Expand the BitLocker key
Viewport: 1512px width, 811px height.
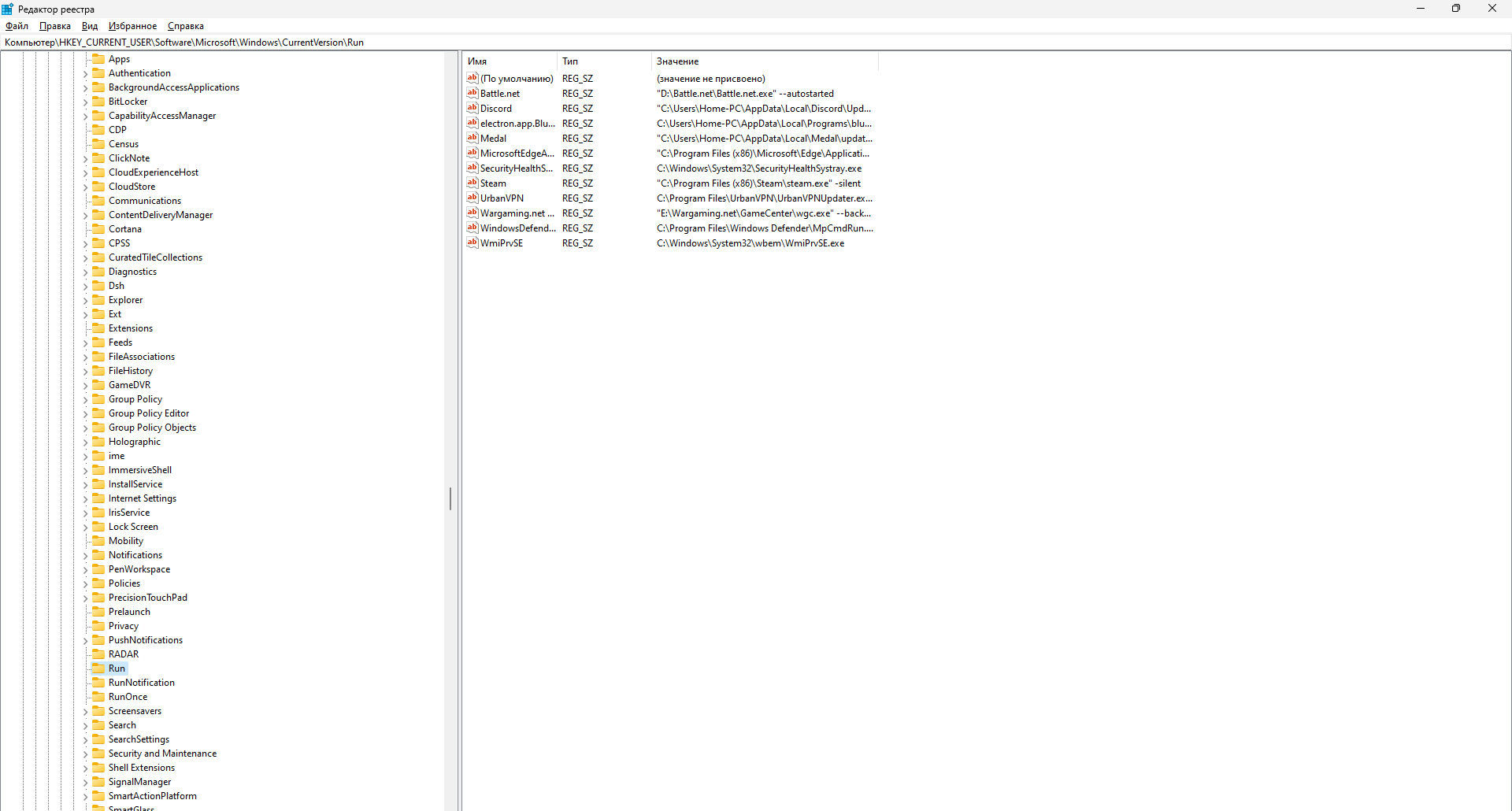[86, 102]
